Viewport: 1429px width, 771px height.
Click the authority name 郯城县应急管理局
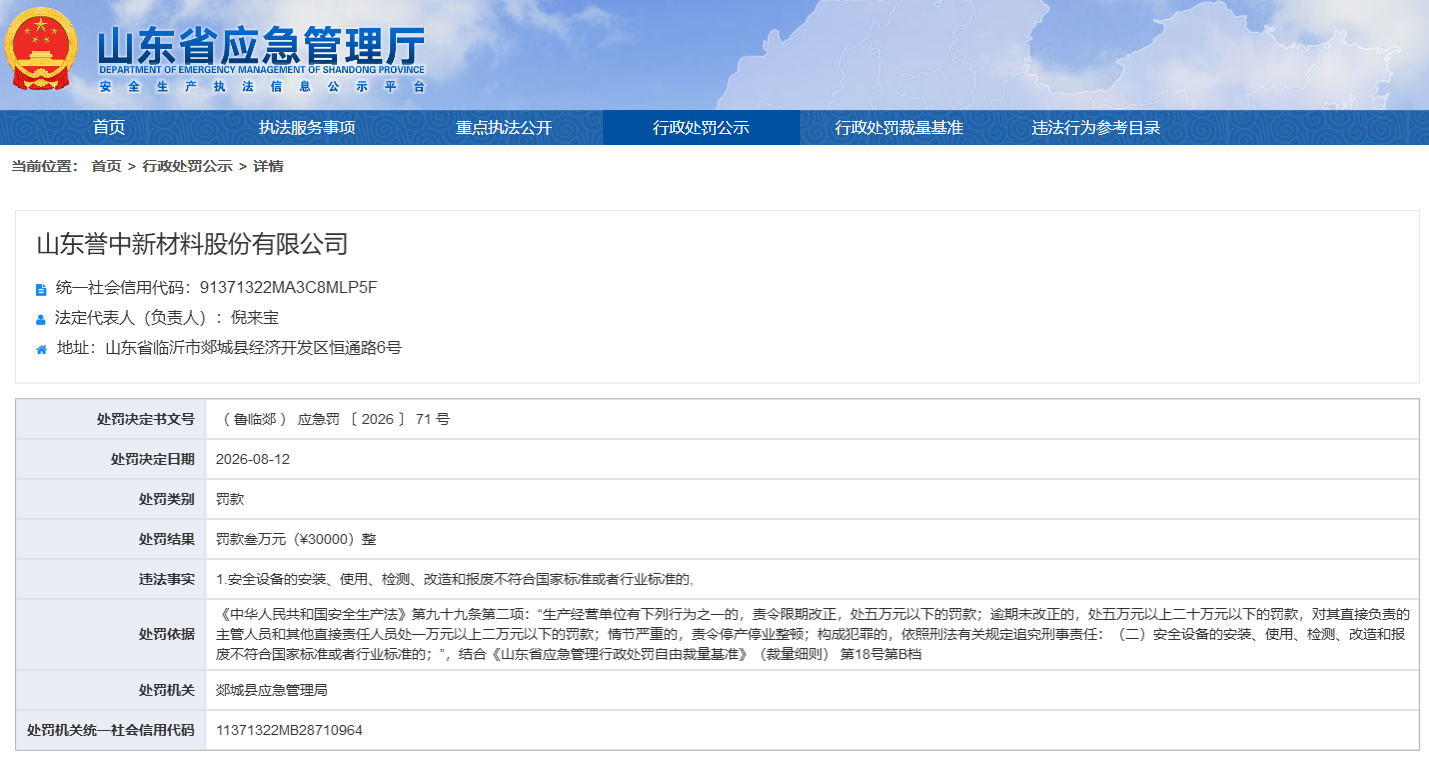tap(272, 690)
